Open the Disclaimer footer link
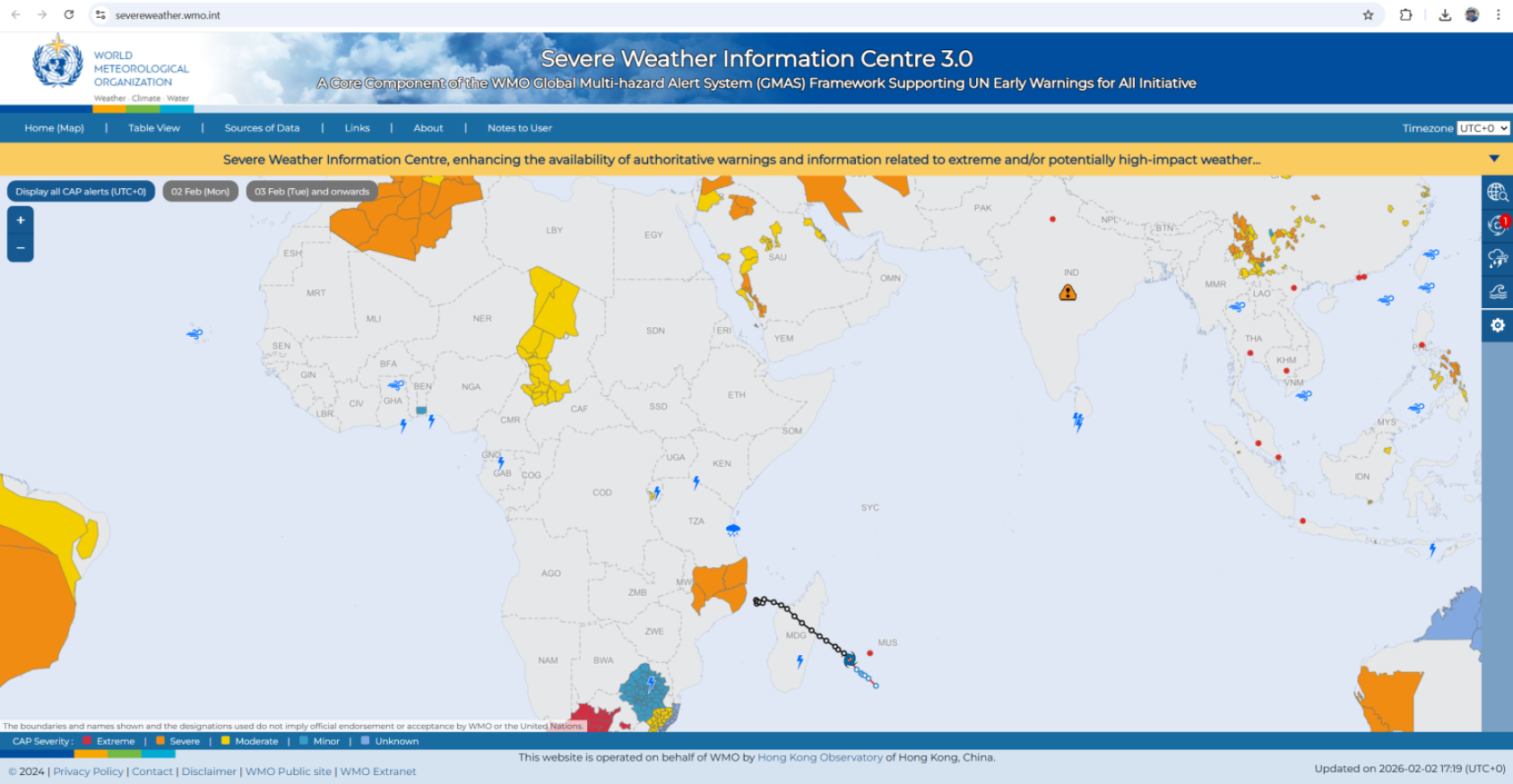 pos(209,771)
